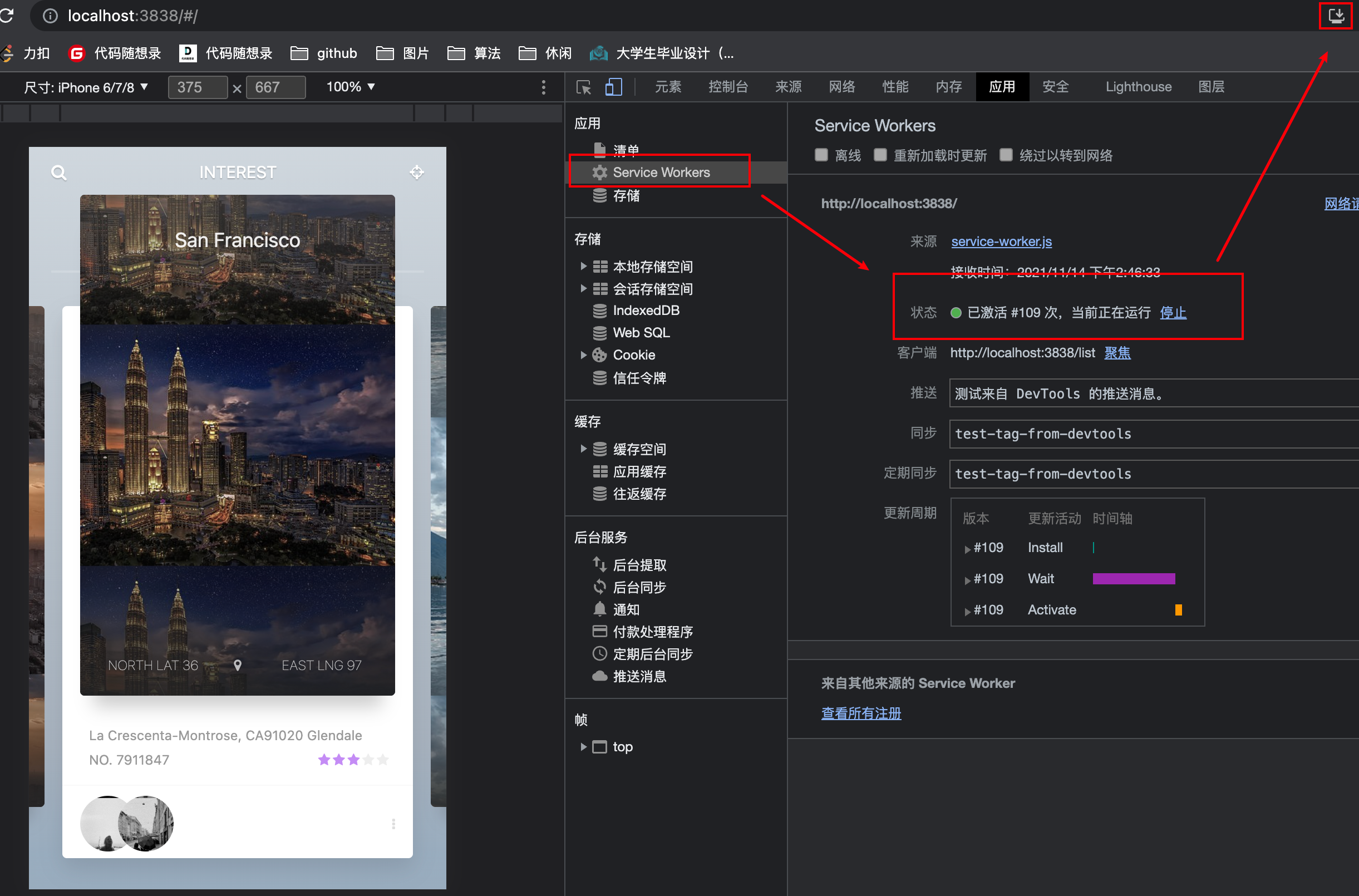Enable 绕过以转到网络 checkbox
The image size is (1359, 896).
click(1005, 155)
